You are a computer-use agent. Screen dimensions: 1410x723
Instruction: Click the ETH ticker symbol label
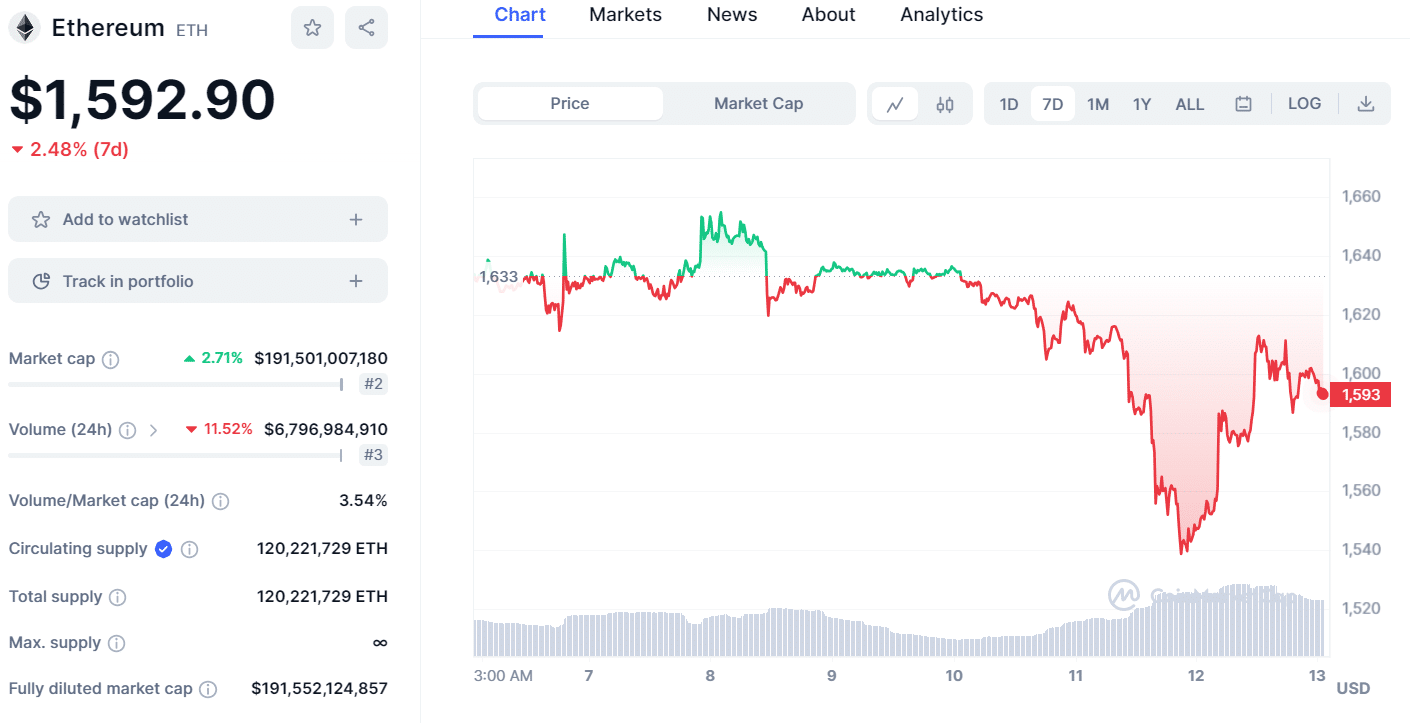coord(192,30)
